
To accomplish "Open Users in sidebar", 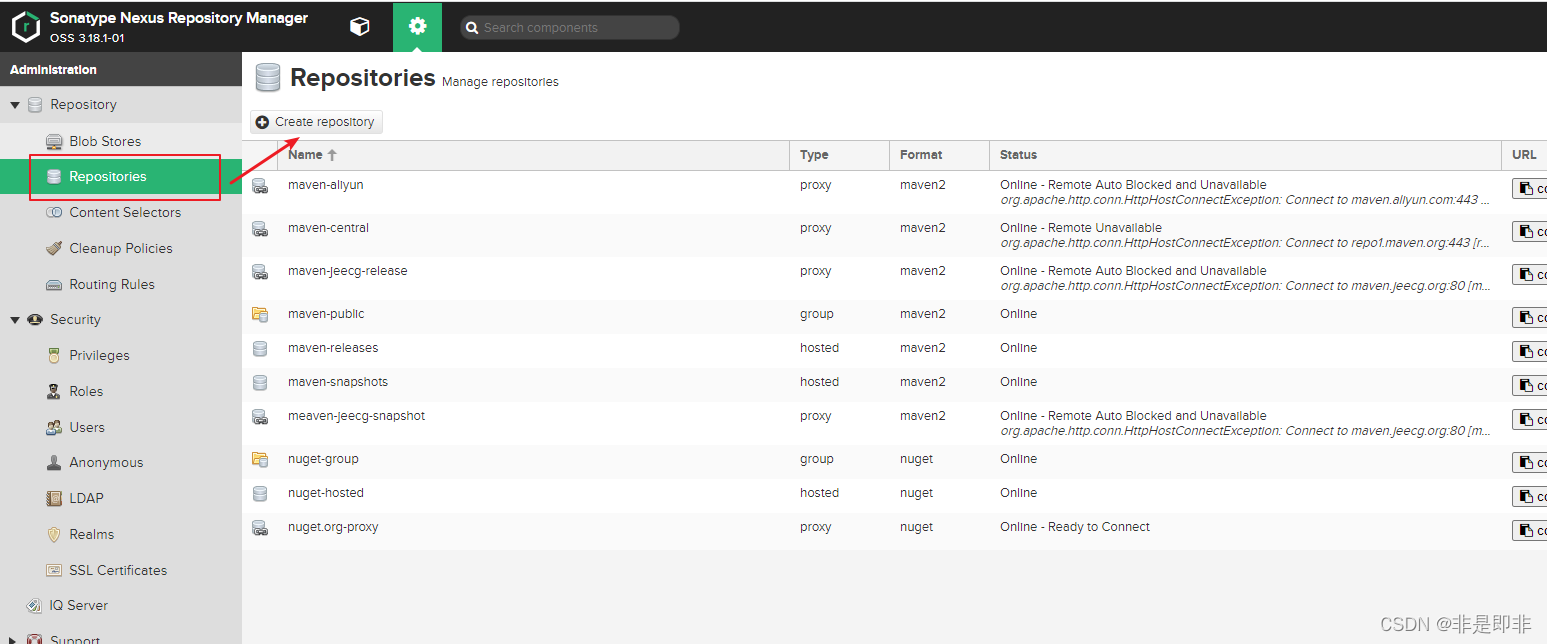I will click(x=87, y=427).
